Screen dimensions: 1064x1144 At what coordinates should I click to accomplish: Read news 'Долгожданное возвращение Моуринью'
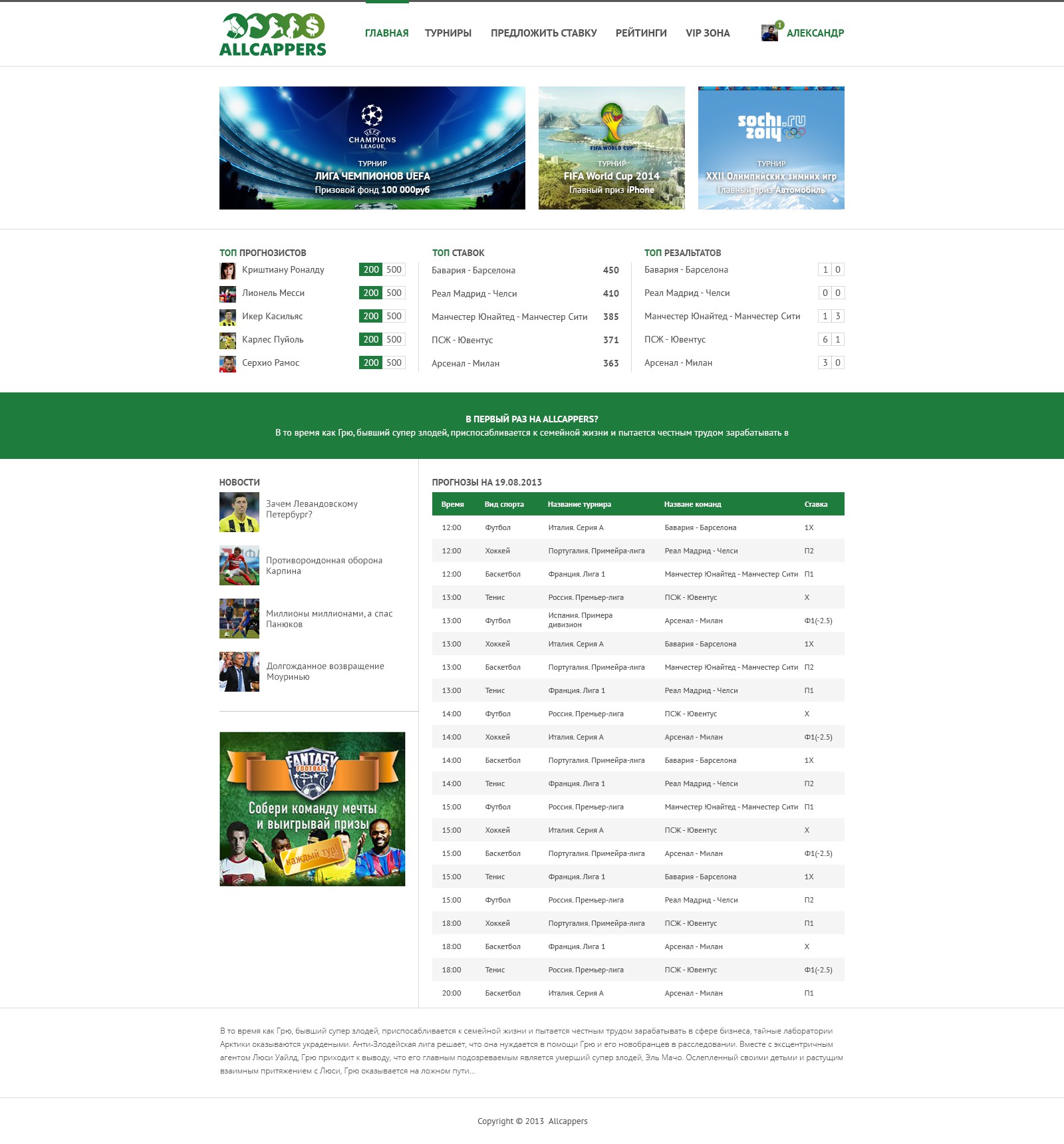pos(325,671)
